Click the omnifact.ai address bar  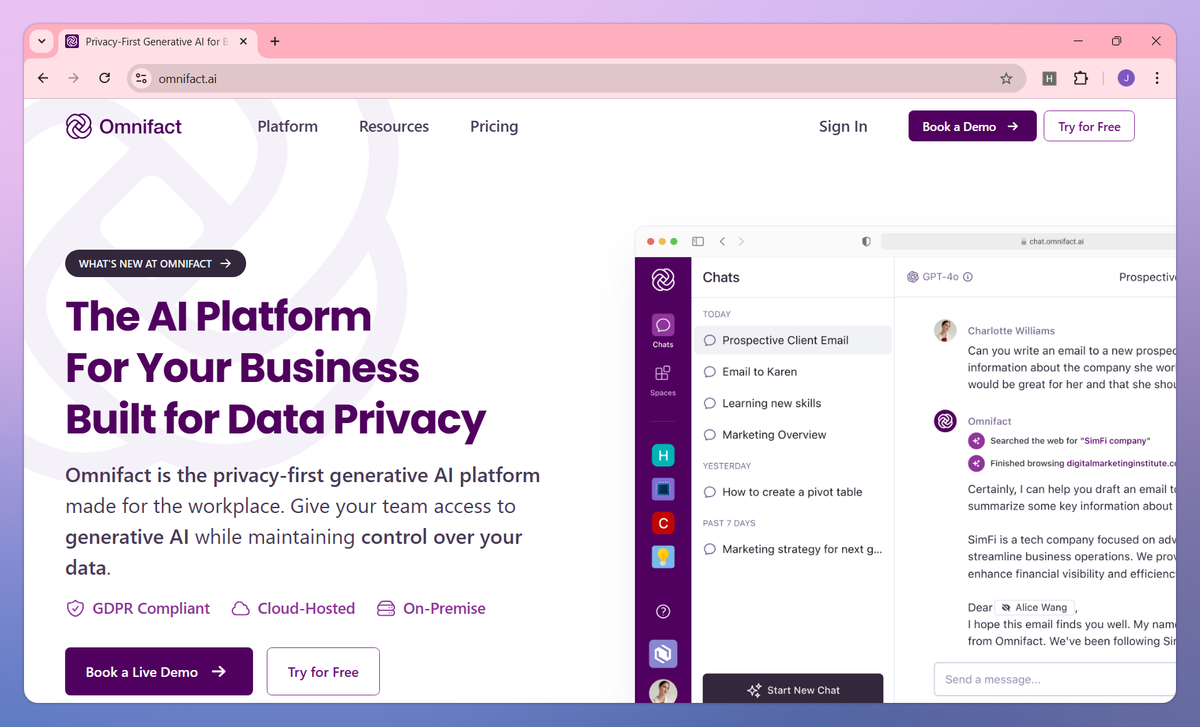(576, 78)
